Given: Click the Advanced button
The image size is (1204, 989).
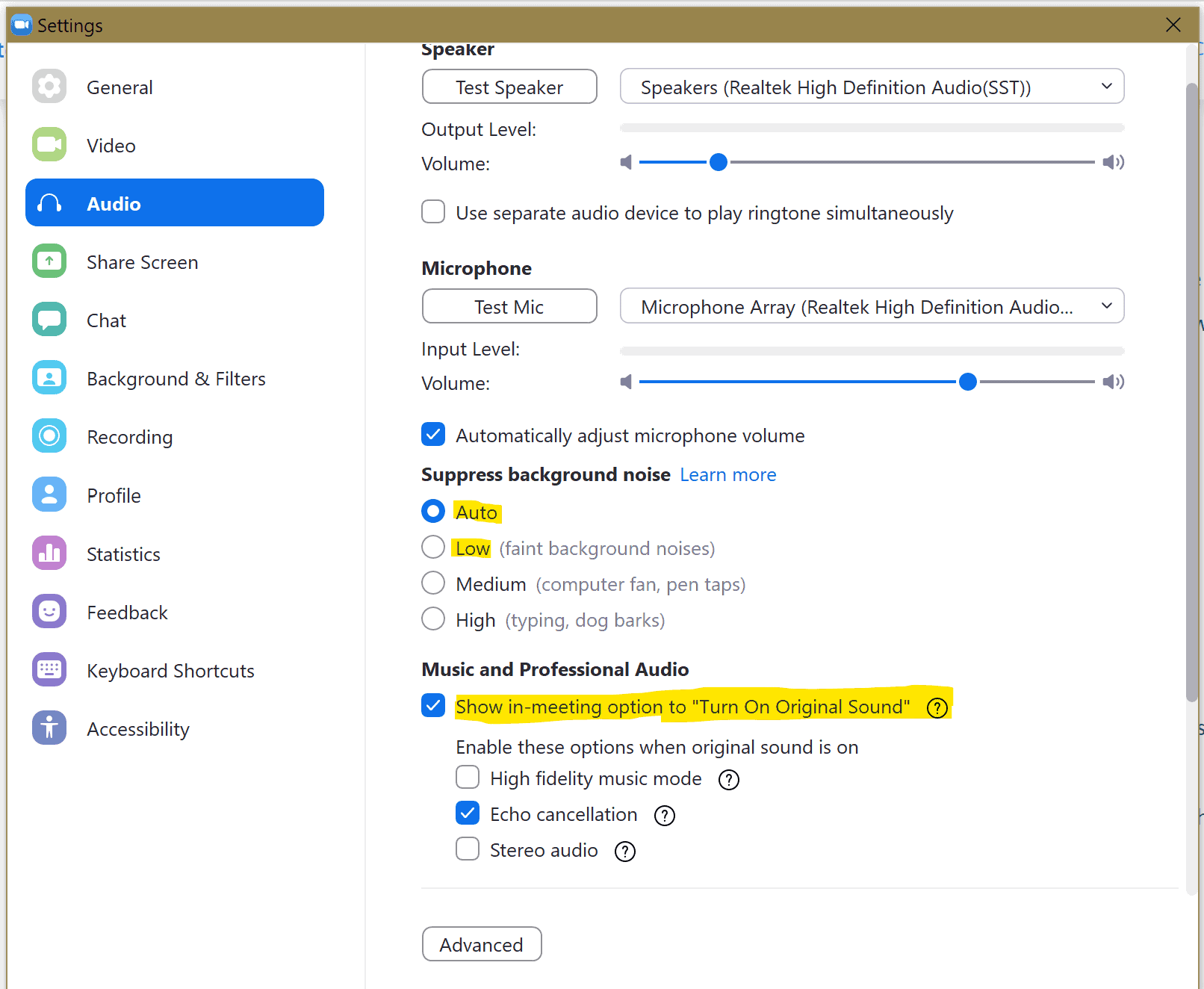Looking at the screenshot, I should [x=482, y=944].
